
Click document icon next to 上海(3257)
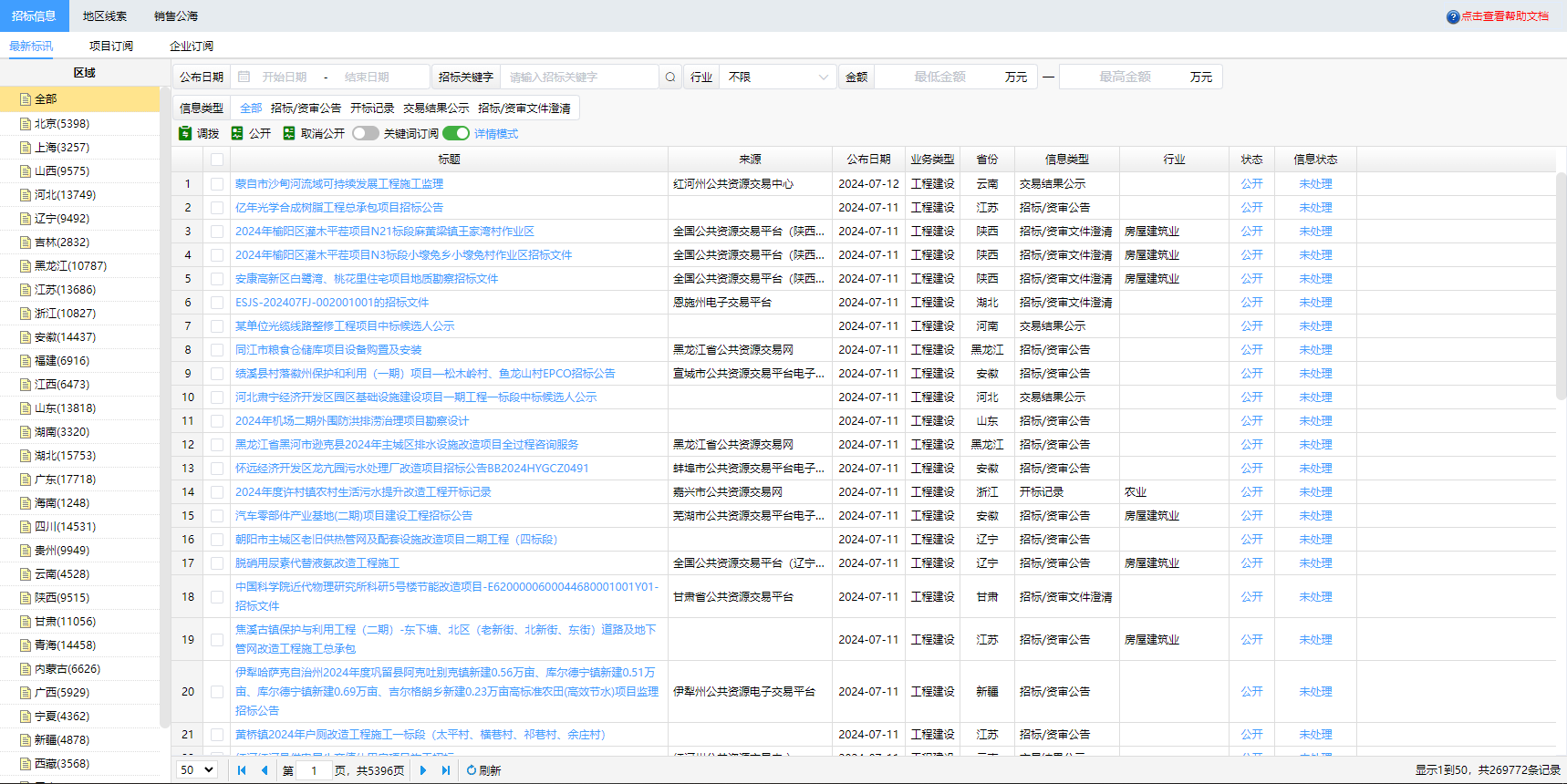[x=26, y=147]
